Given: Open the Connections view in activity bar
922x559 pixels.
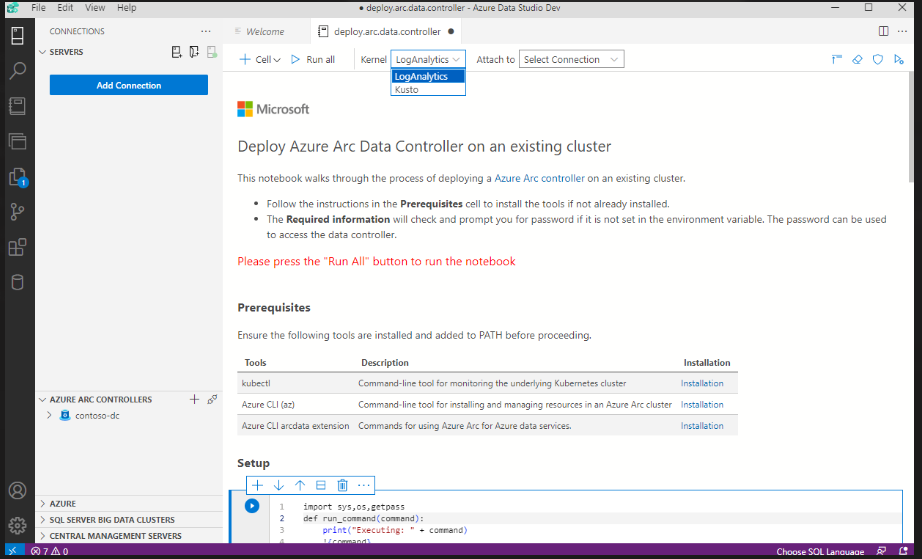Looking at the screenshot, I should coord(17,36).
